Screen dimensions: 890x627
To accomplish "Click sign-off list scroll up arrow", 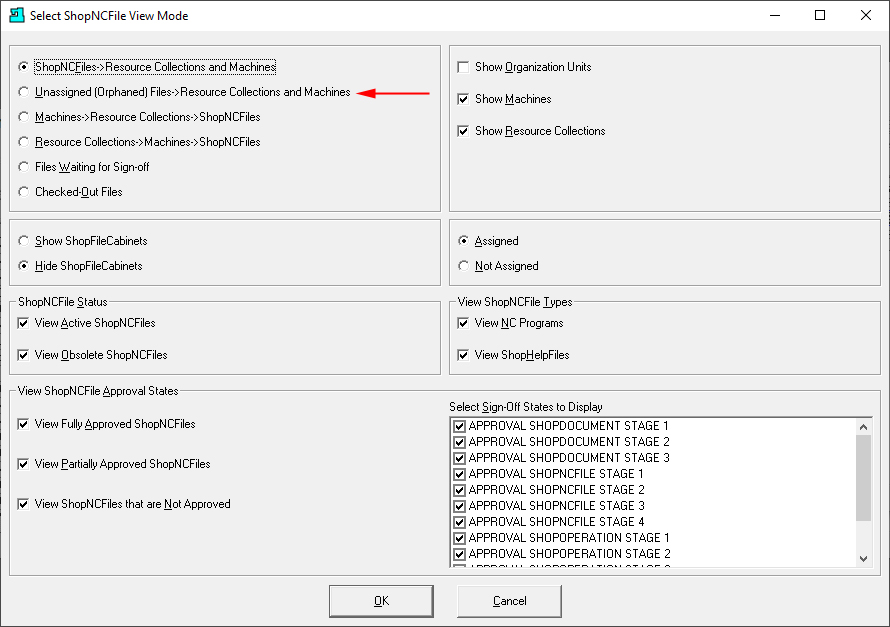I will (x=863, y=427).
